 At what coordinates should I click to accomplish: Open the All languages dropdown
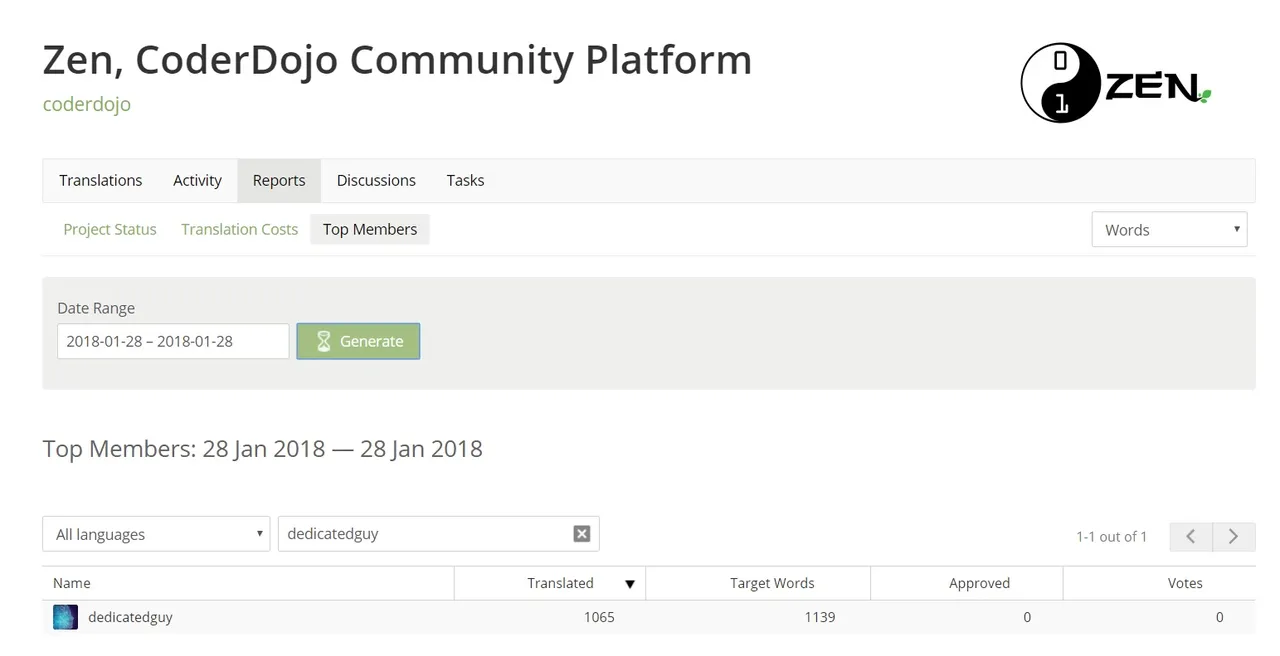coord(156,534)
